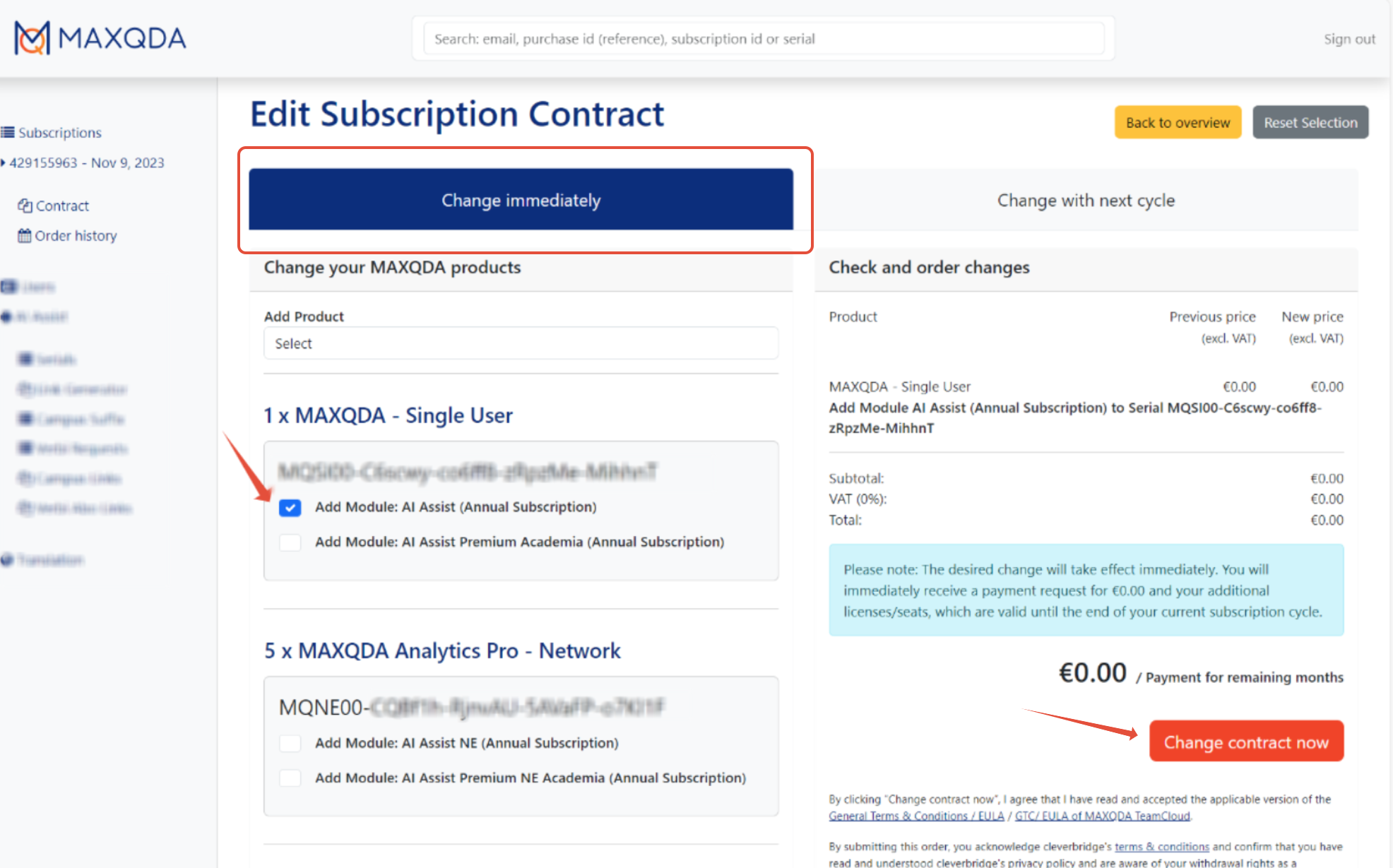Open the Add Product select dropdown
This screenshot has width=1393, height=868.
[521, 344]
